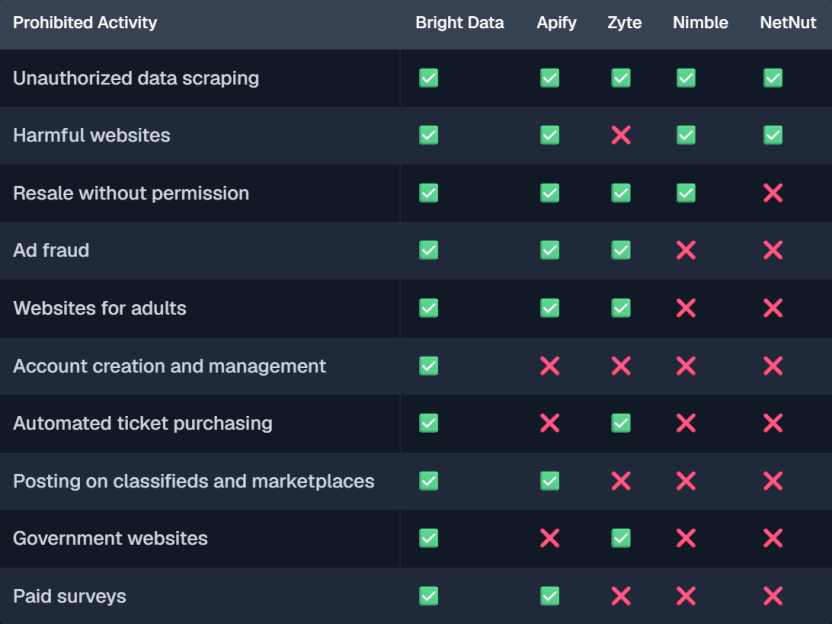The height and width of the screenshot is (624, 832).
Task: Click Nimble check mark for Harmful websites
Action: [686, 135]
